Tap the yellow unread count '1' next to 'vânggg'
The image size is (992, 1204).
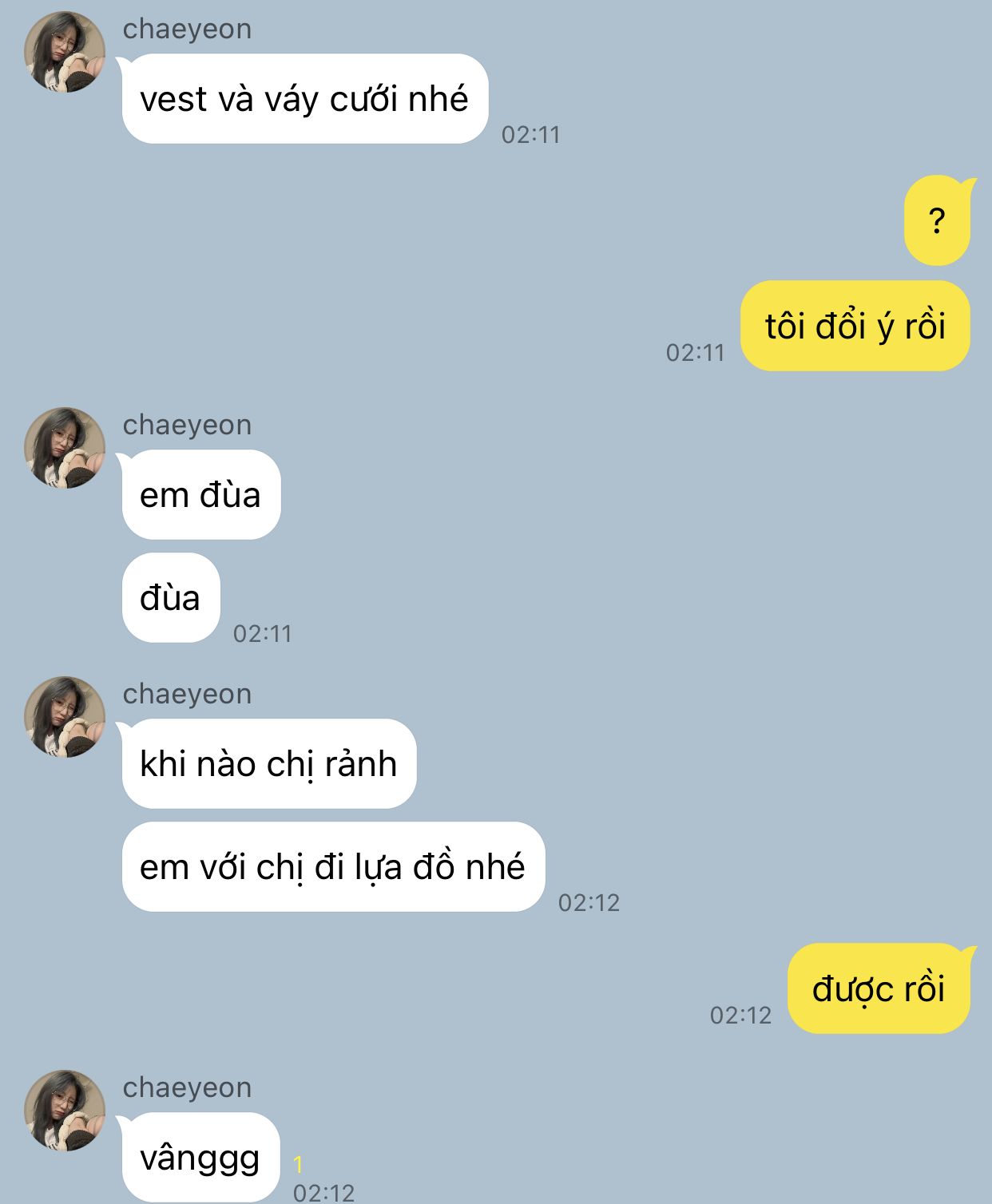298,1164
